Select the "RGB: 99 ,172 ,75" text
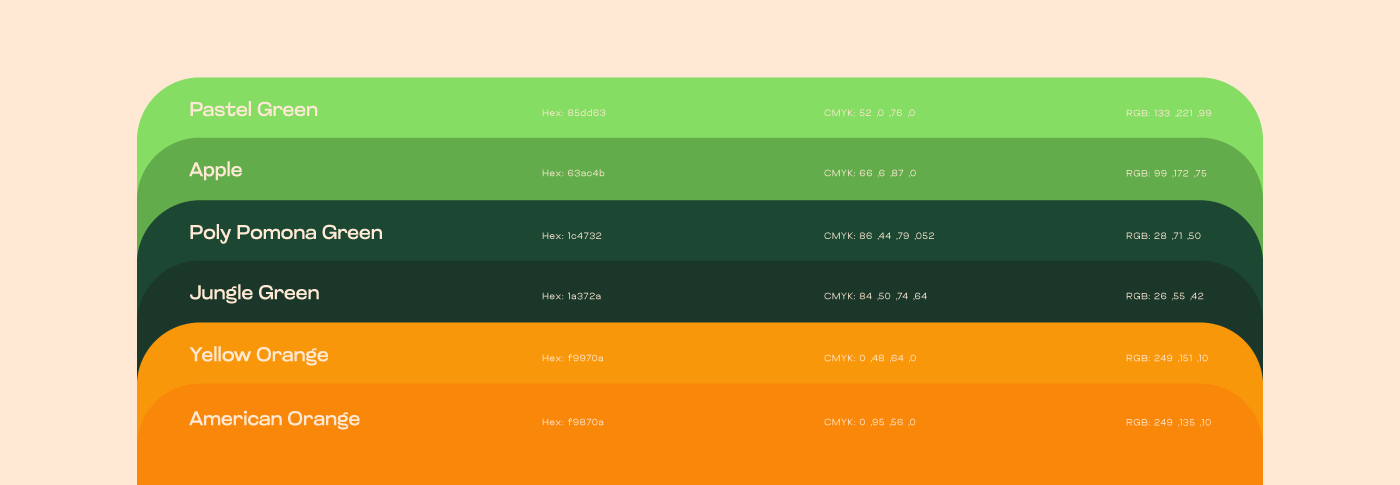This screenshot has width=1400, height=485. coord(1166,173)
